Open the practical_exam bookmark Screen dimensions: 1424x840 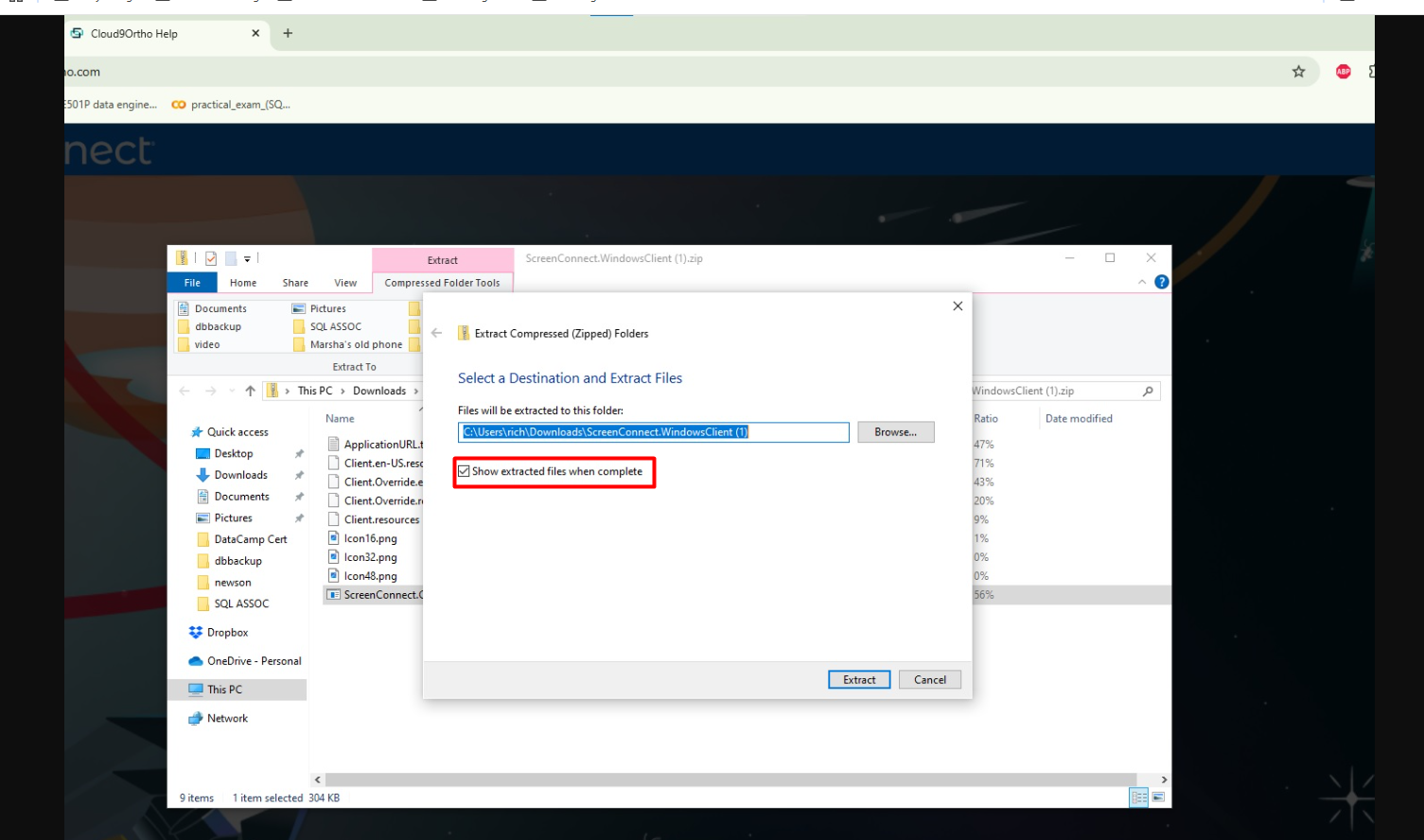click(x=231, y=105)
